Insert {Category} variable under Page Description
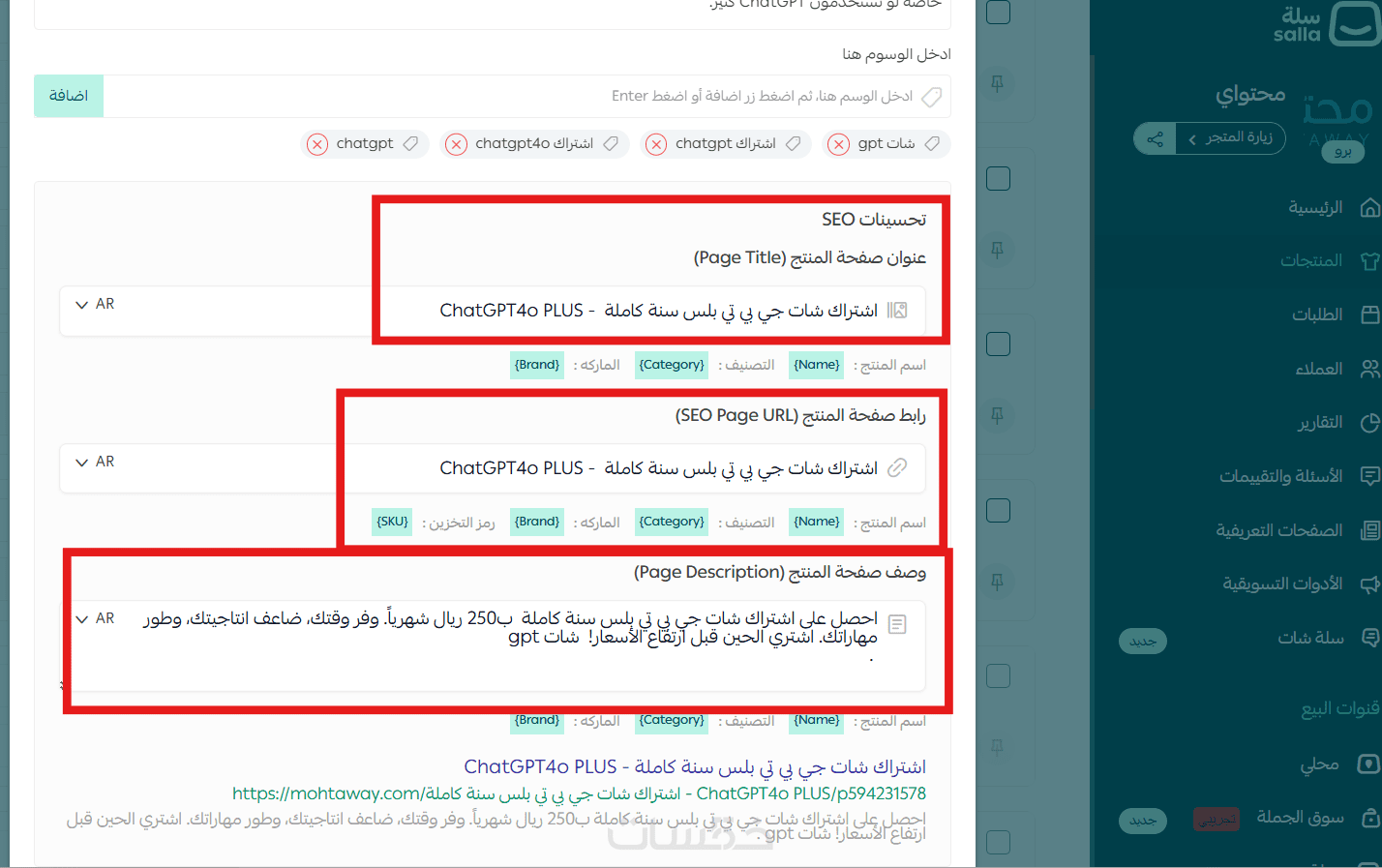Screen dimensions: 1382x868 pos(672,721)
